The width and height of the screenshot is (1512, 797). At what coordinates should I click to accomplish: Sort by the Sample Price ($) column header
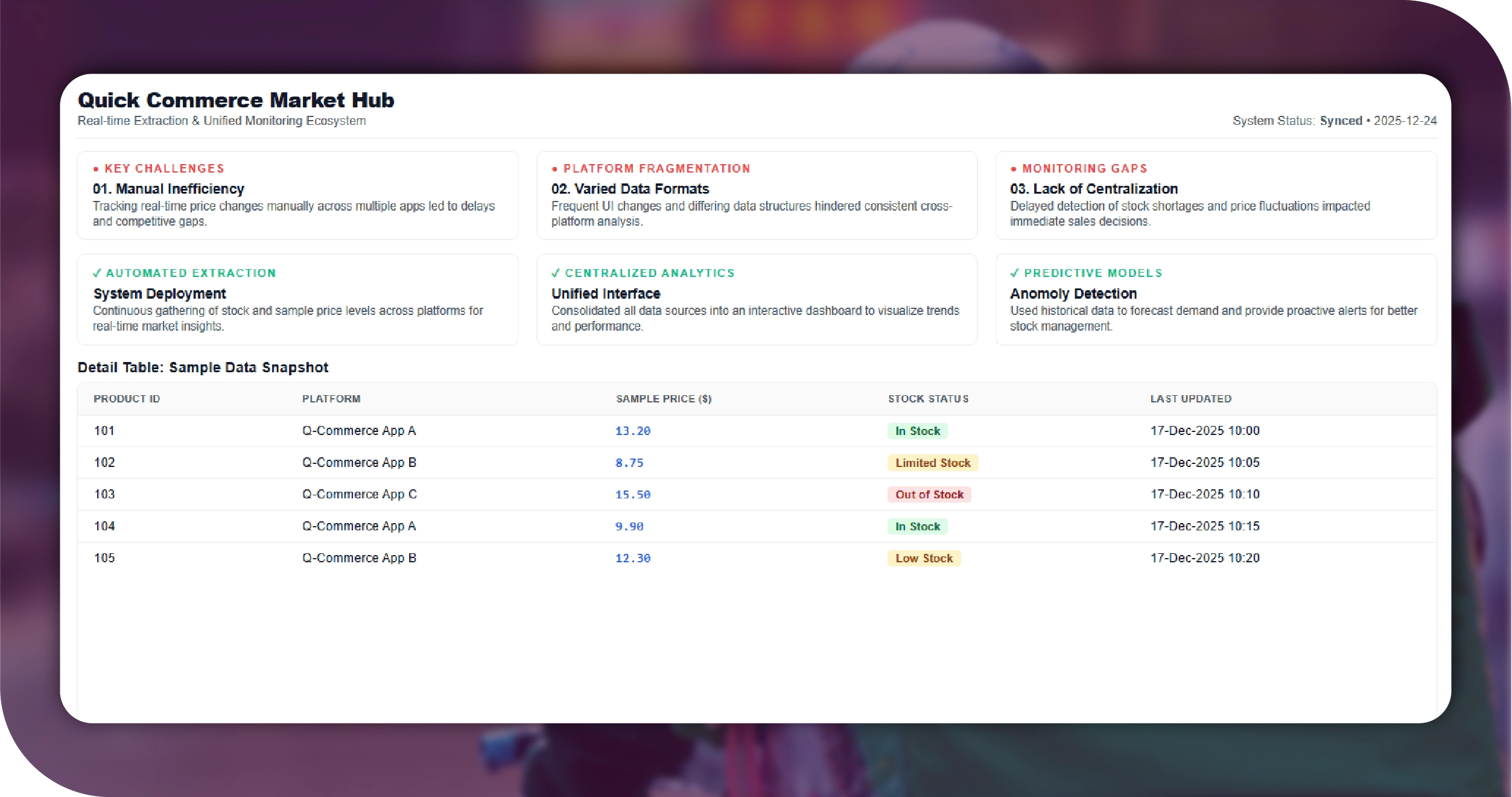(x=663, y=399)
